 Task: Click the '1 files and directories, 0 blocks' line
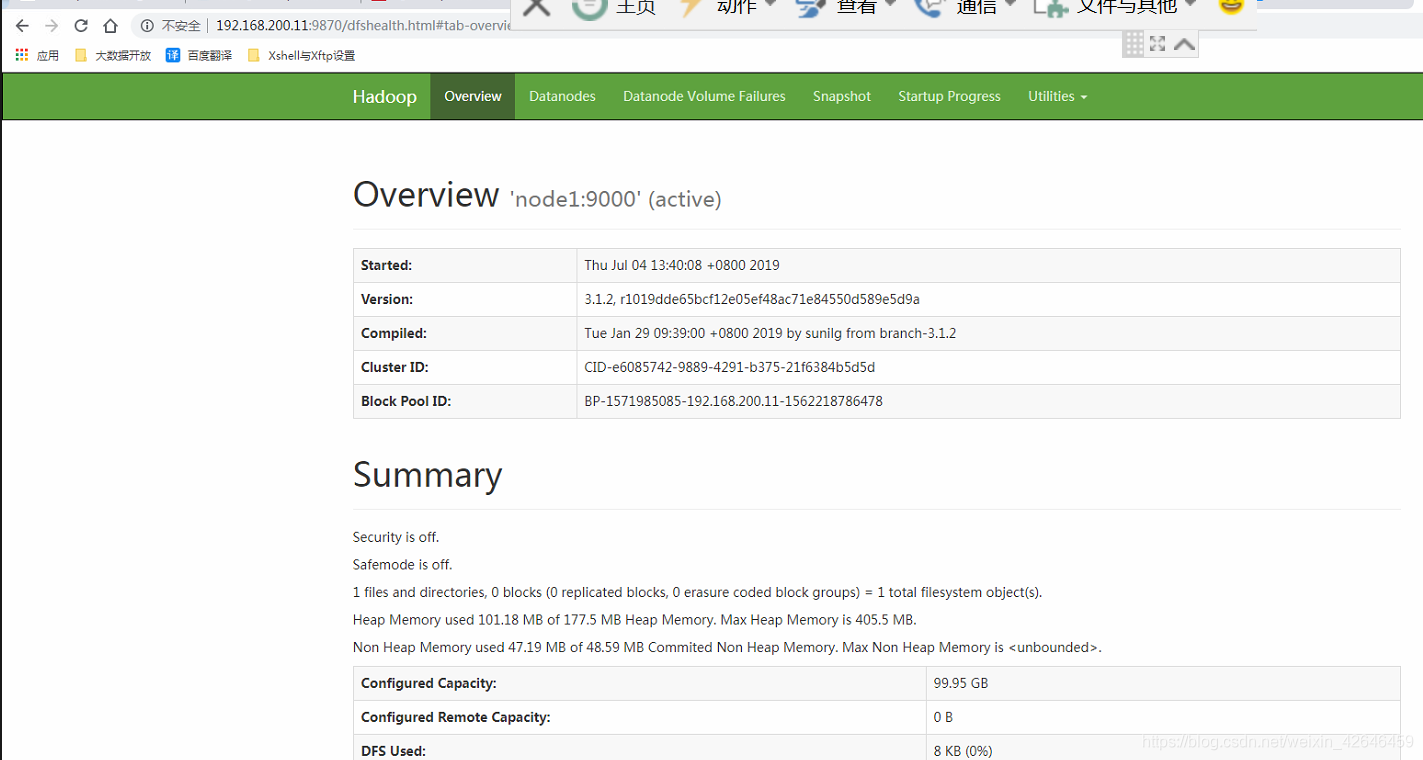pos(697,593)
